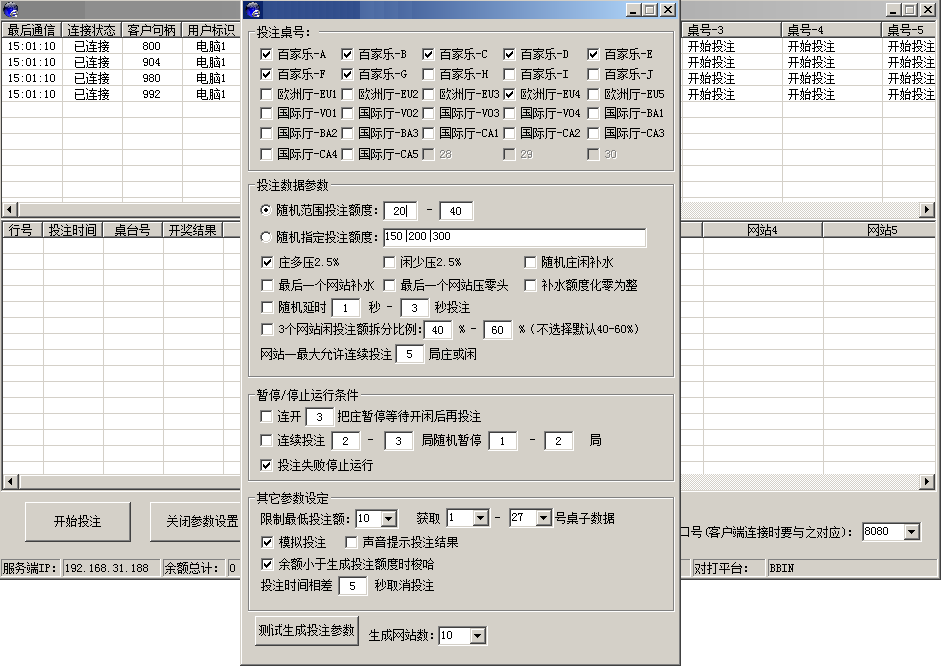The image size is (943, 667).
Task: Uncheck 投注失败停止运行 option
Action: coord(268,461)
